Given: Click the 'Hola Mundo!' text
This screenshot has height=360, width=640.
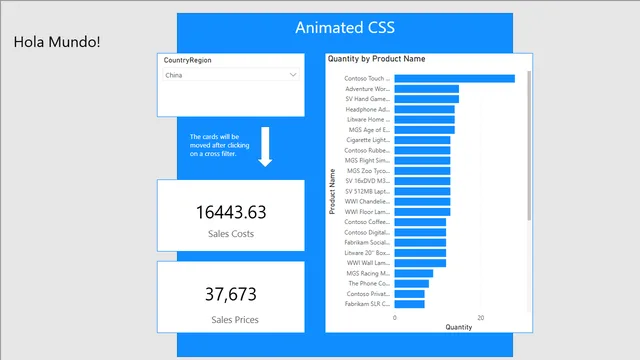Looking at the screenshot, I should pyautogui.click(x=57, y=42).
